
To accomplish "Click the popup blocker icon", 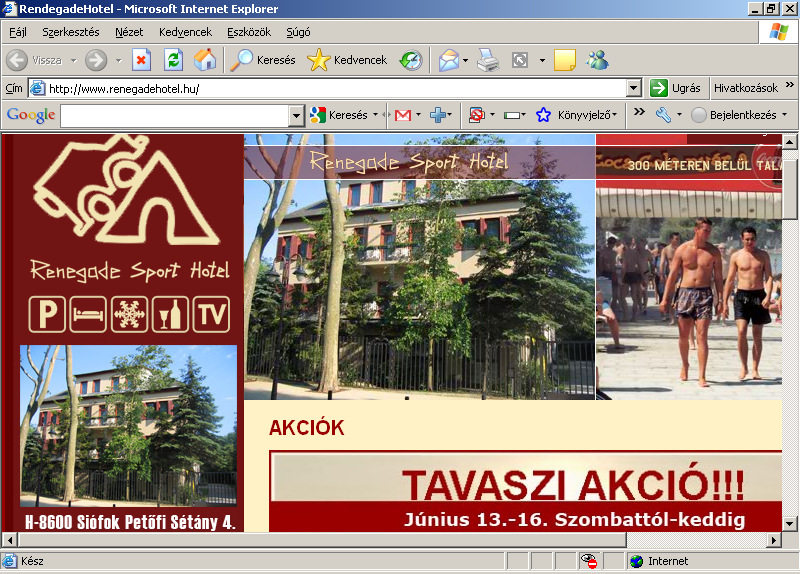I will 477,115.
